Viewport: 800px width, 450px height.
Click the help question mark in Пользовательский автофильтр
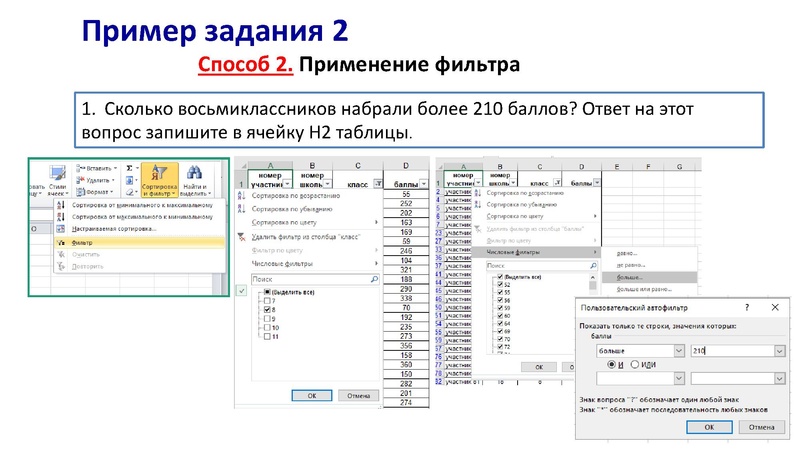tap(747, 307)
